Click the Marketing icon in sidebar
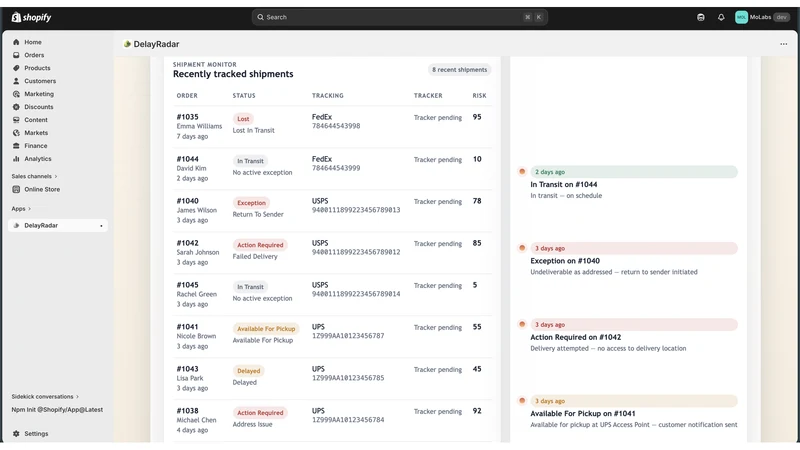This screenshot has width=800, height=450. tap(16, 94)
